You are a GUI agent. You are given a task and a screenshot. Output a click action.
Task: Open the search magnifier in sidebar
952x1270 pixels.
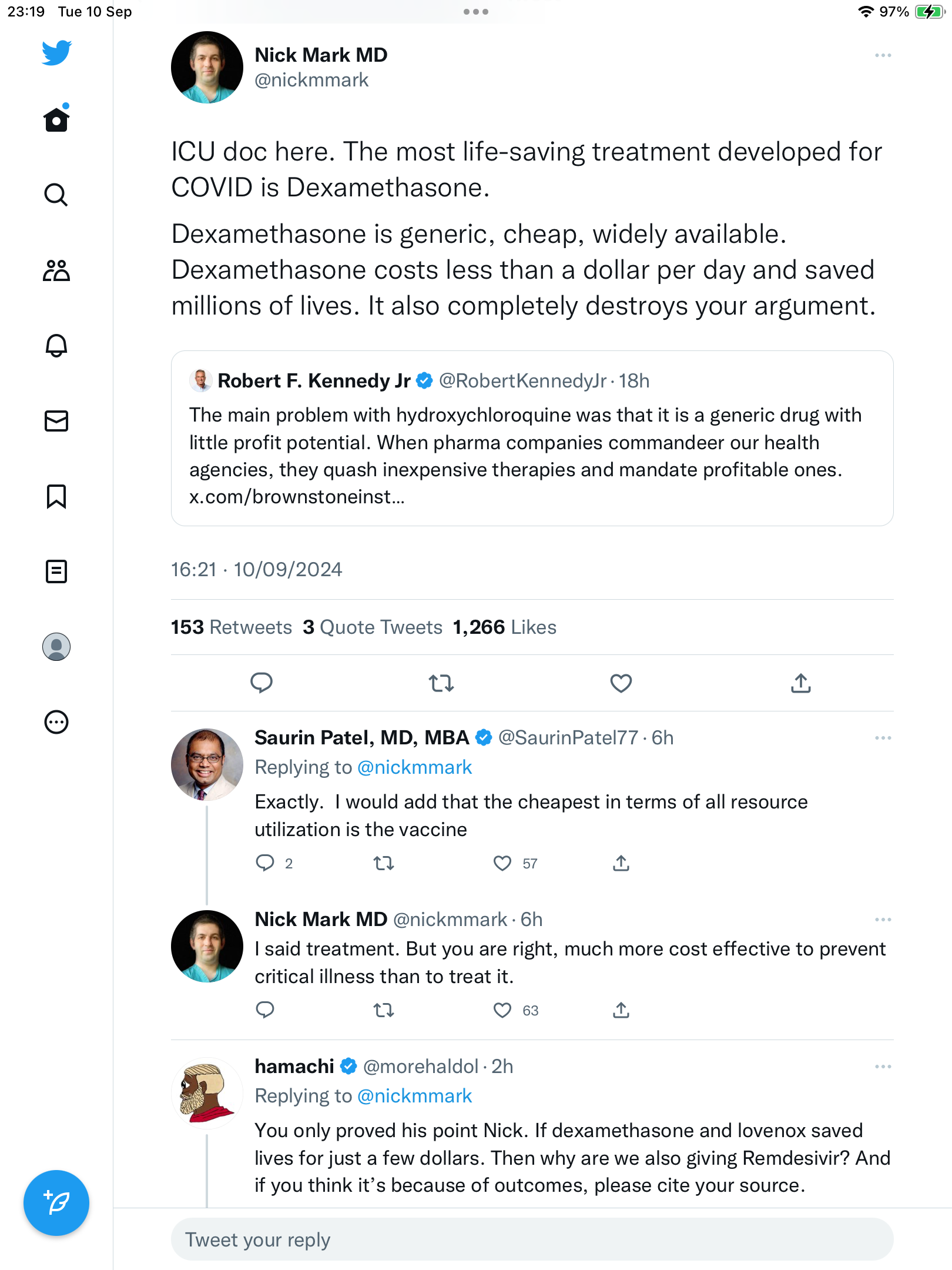click(56, 195)
